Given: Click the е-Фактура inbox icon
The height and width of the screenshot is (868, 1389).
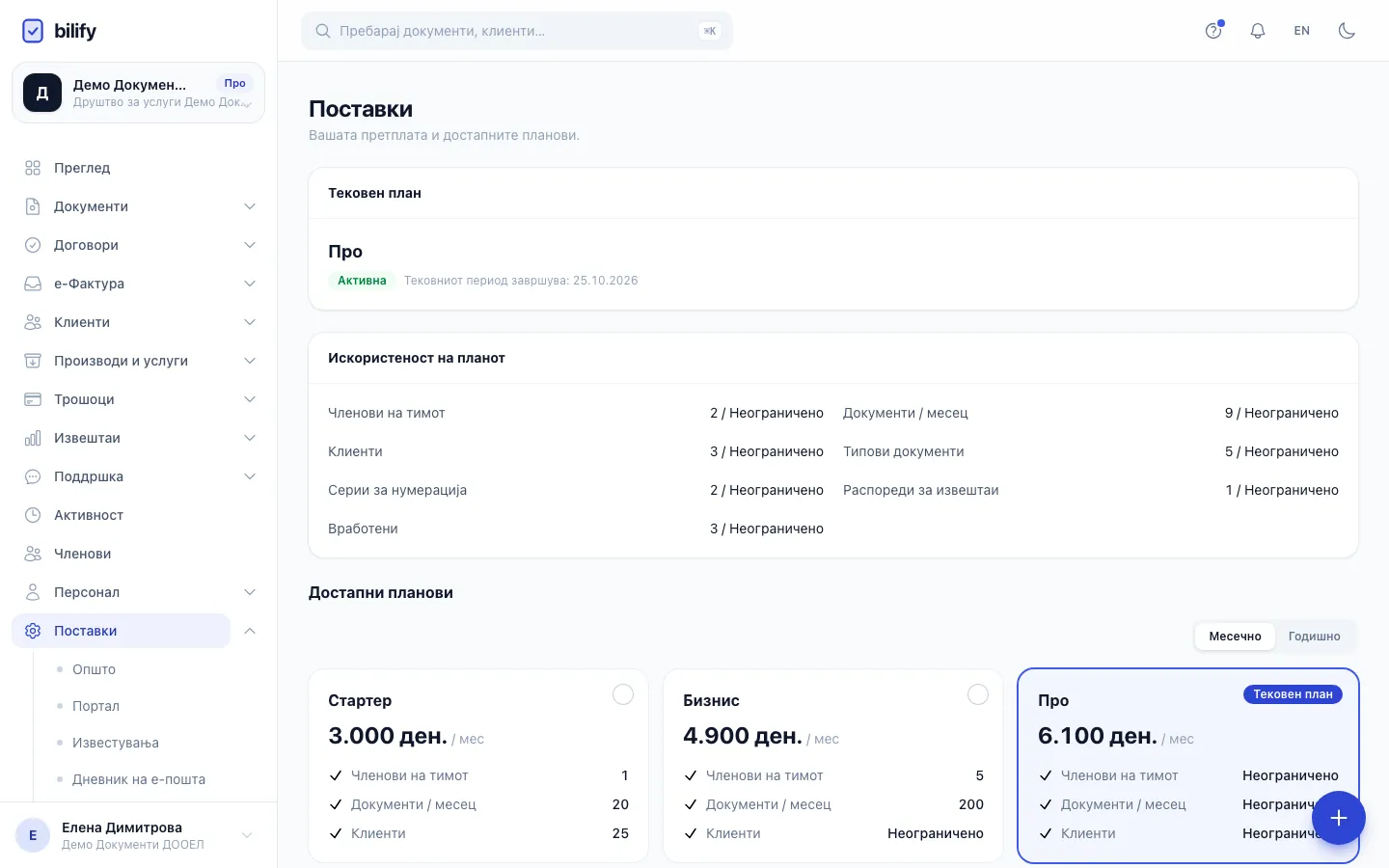Looking at the screenshot, I should pyautogui.click(x=33, y=284).
